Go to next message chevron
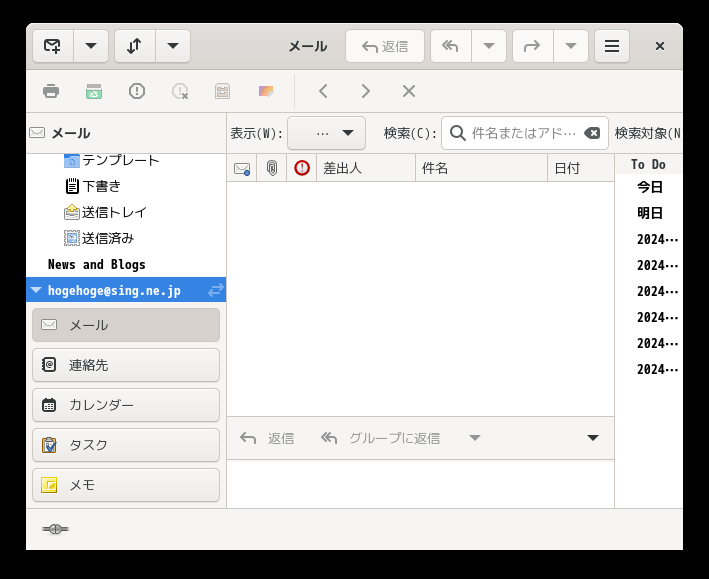This screenshot has width=709, height=579. pos(366,91)
